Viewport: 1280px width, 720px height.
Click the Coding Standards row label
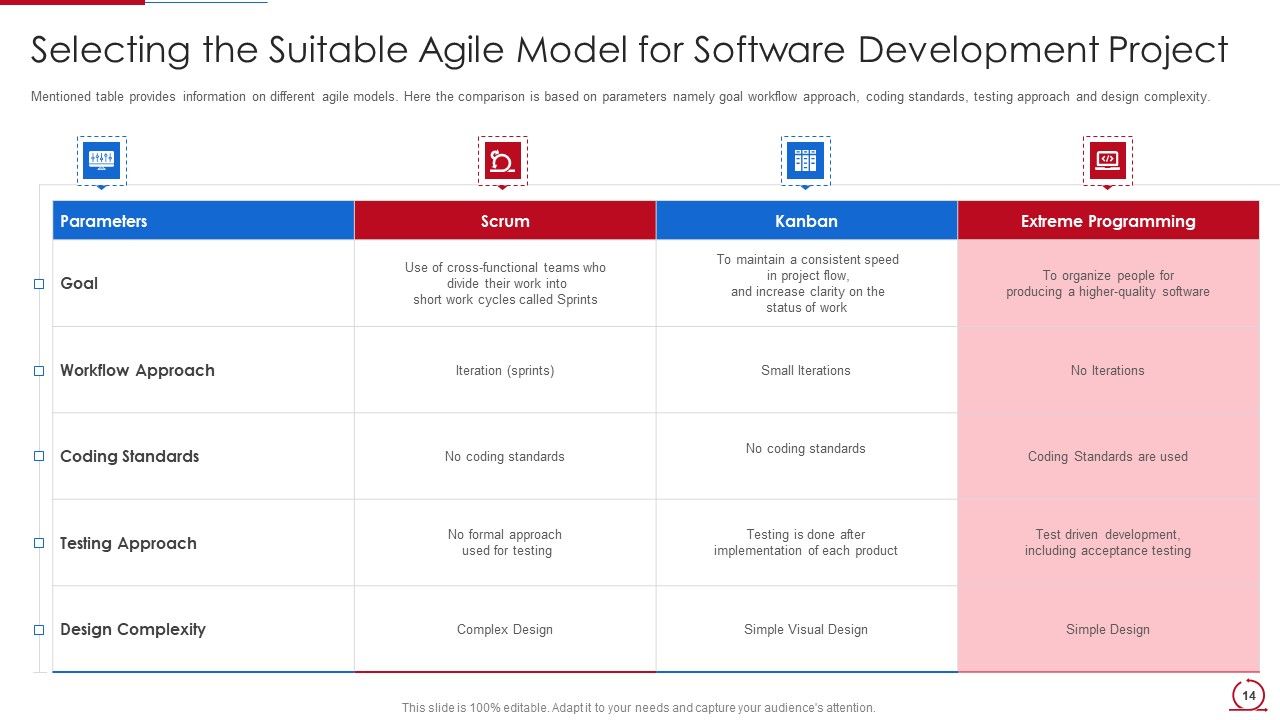(x=129, y=456)
